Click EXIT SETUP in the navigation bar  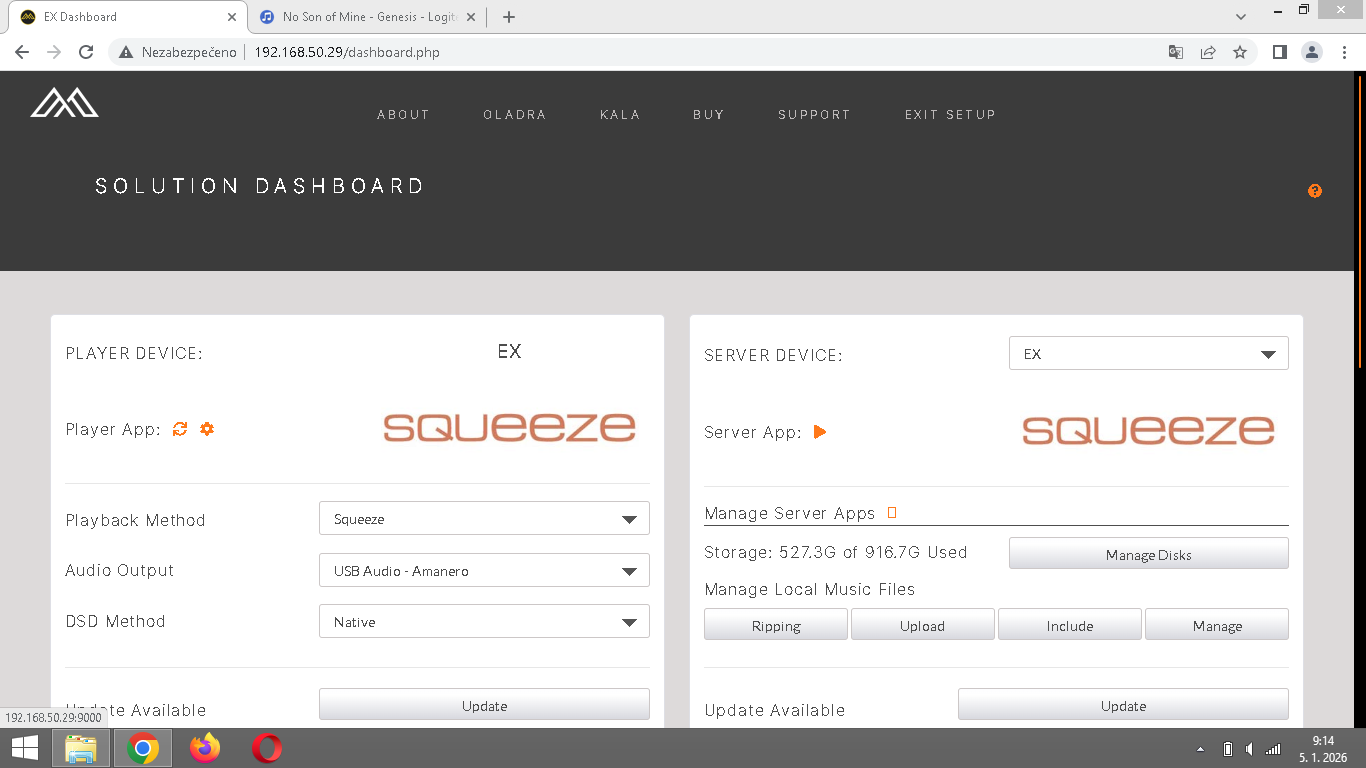[x=950, y=115]
